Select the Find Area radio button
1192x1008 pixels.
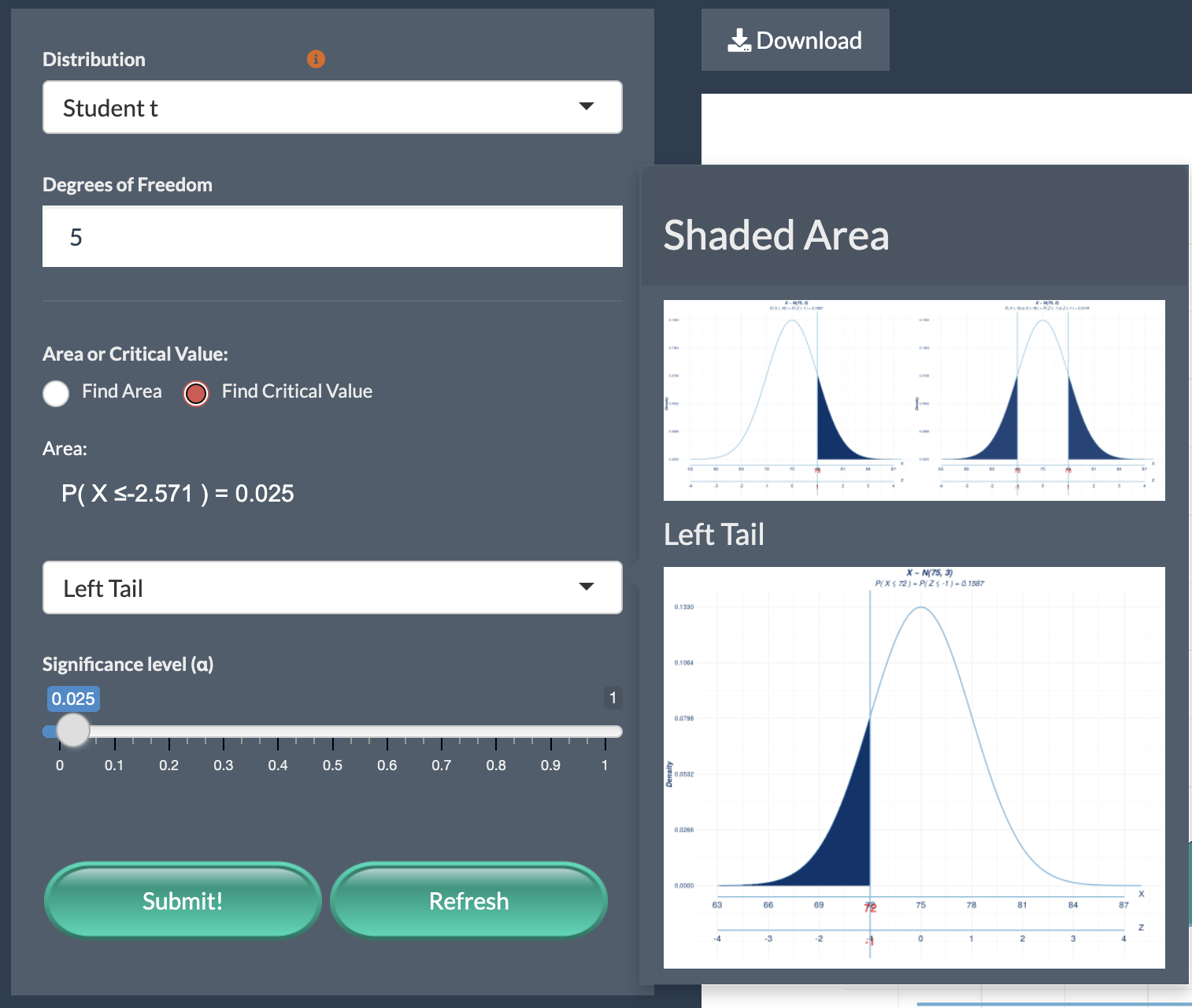(56, 394)
